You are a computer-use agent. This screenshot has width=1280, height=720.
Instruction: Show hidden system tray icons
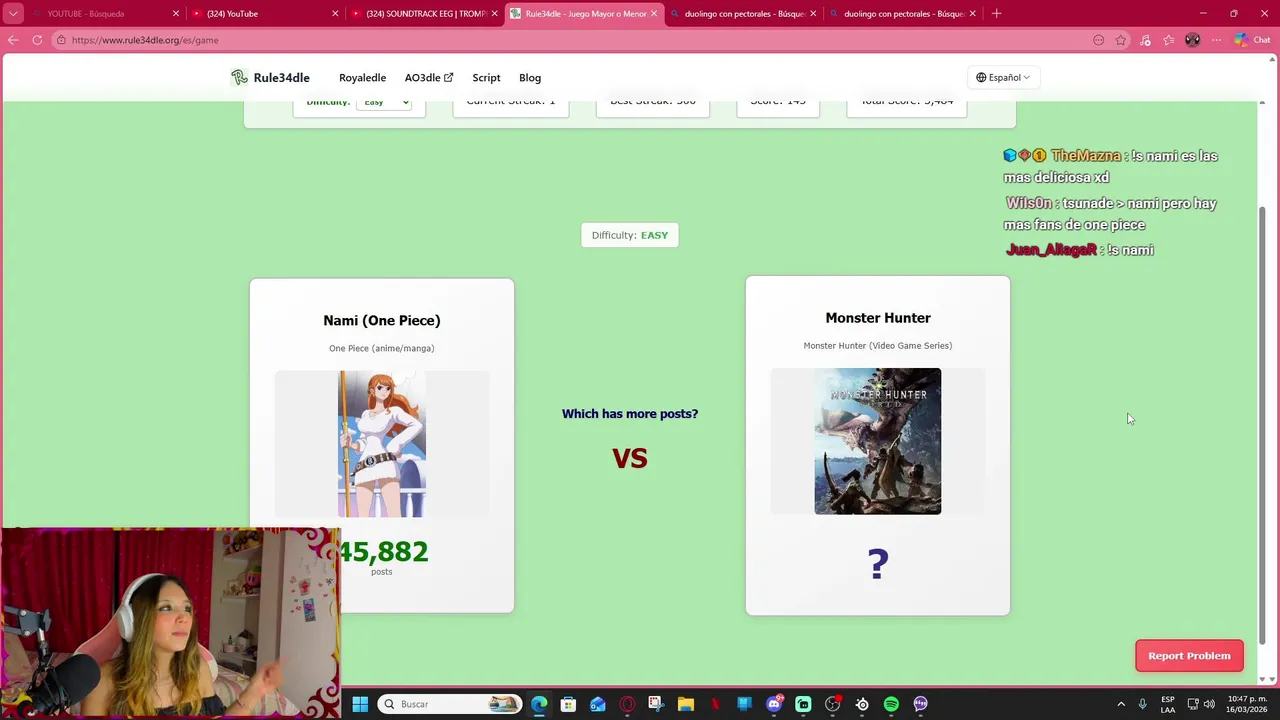click(1121, 704)
